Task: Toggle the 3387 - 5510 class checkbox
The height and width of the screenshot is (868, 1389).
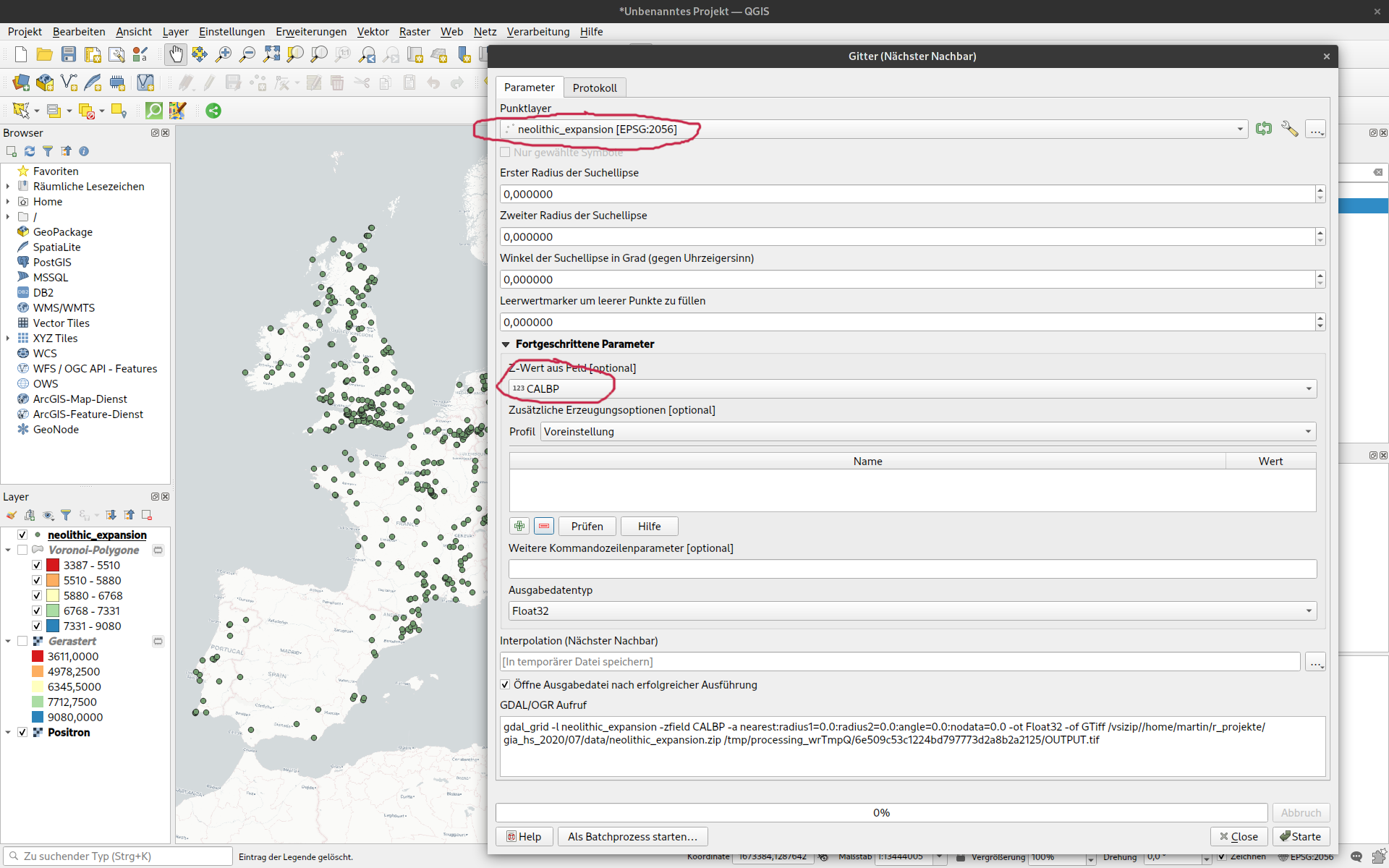Action: point(37,565)
